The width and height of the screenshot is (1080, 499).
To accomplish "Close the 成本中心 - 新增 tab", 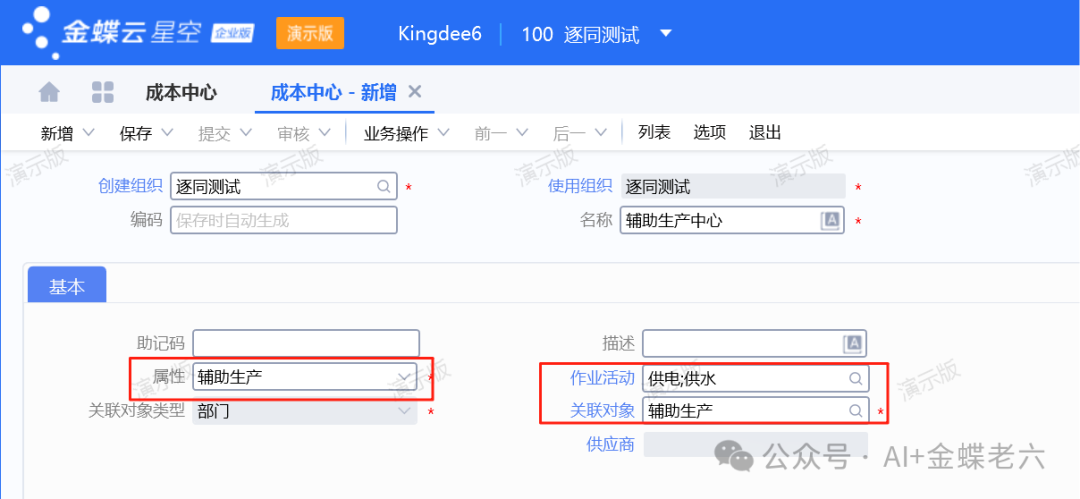I will 415,92.
